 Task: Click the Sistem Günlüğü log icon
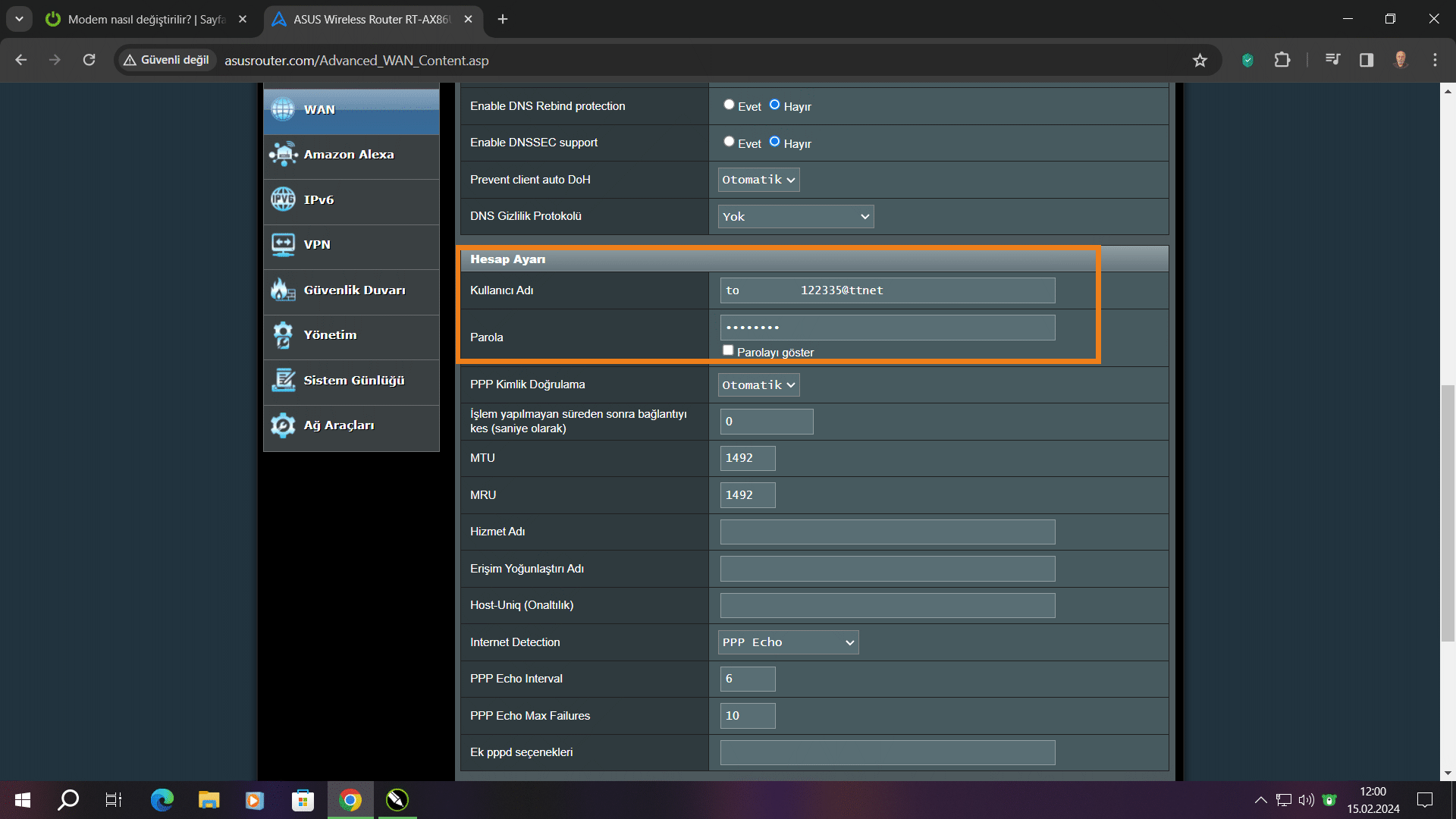pyautogui.click(x=284, y=380)
